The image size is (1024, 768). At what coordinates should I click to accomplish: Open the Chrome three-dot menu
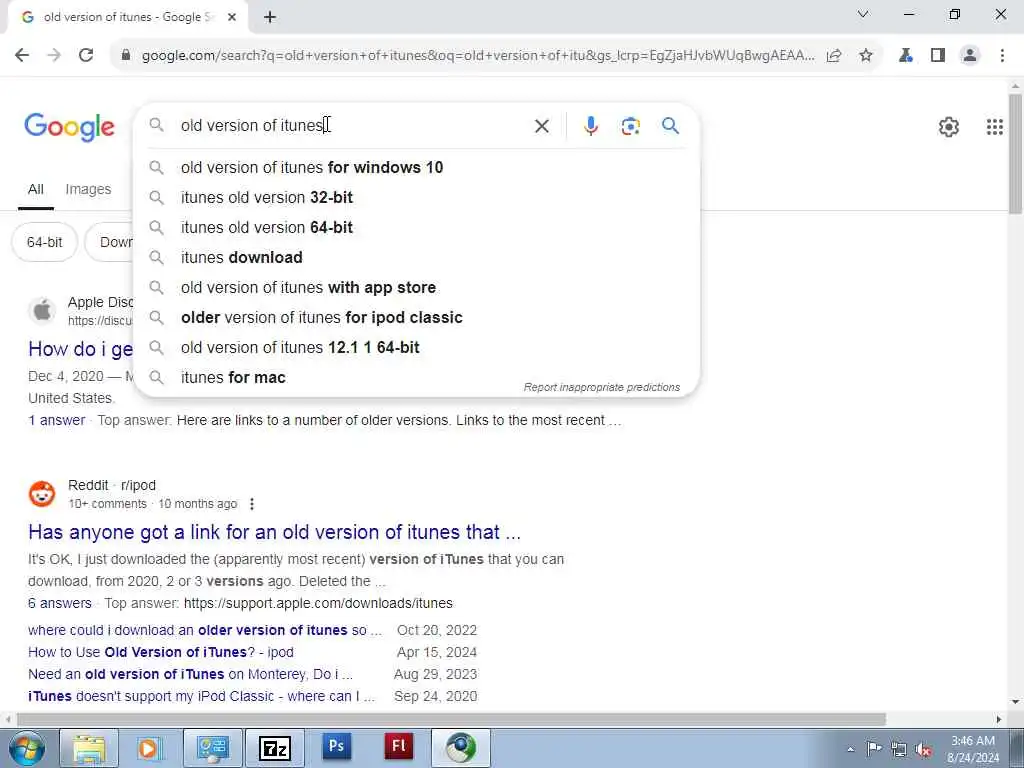[x=1002, y=56]
